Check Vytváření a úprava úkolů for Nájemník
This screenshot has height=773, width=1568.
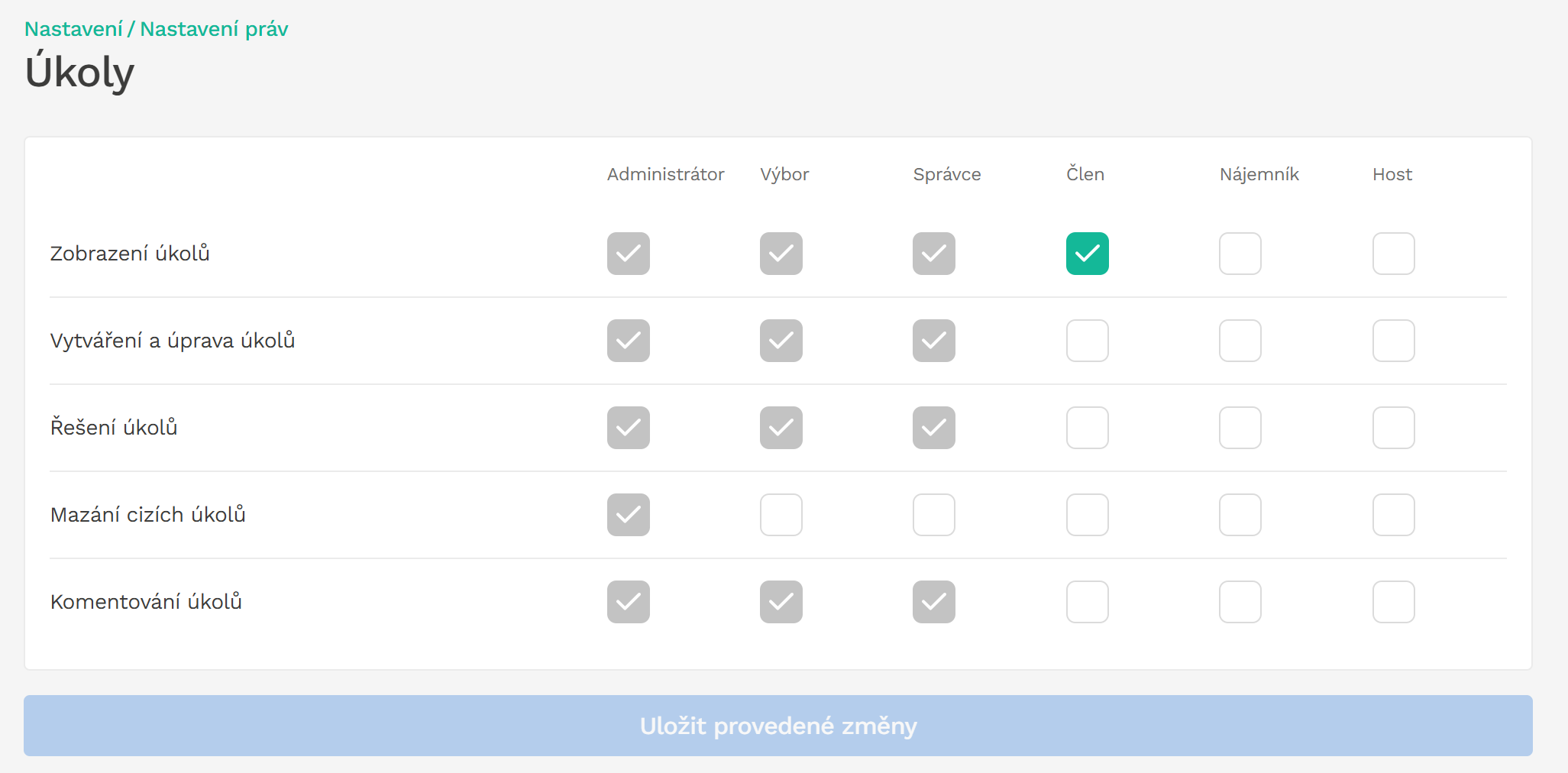click(1240, 341)
